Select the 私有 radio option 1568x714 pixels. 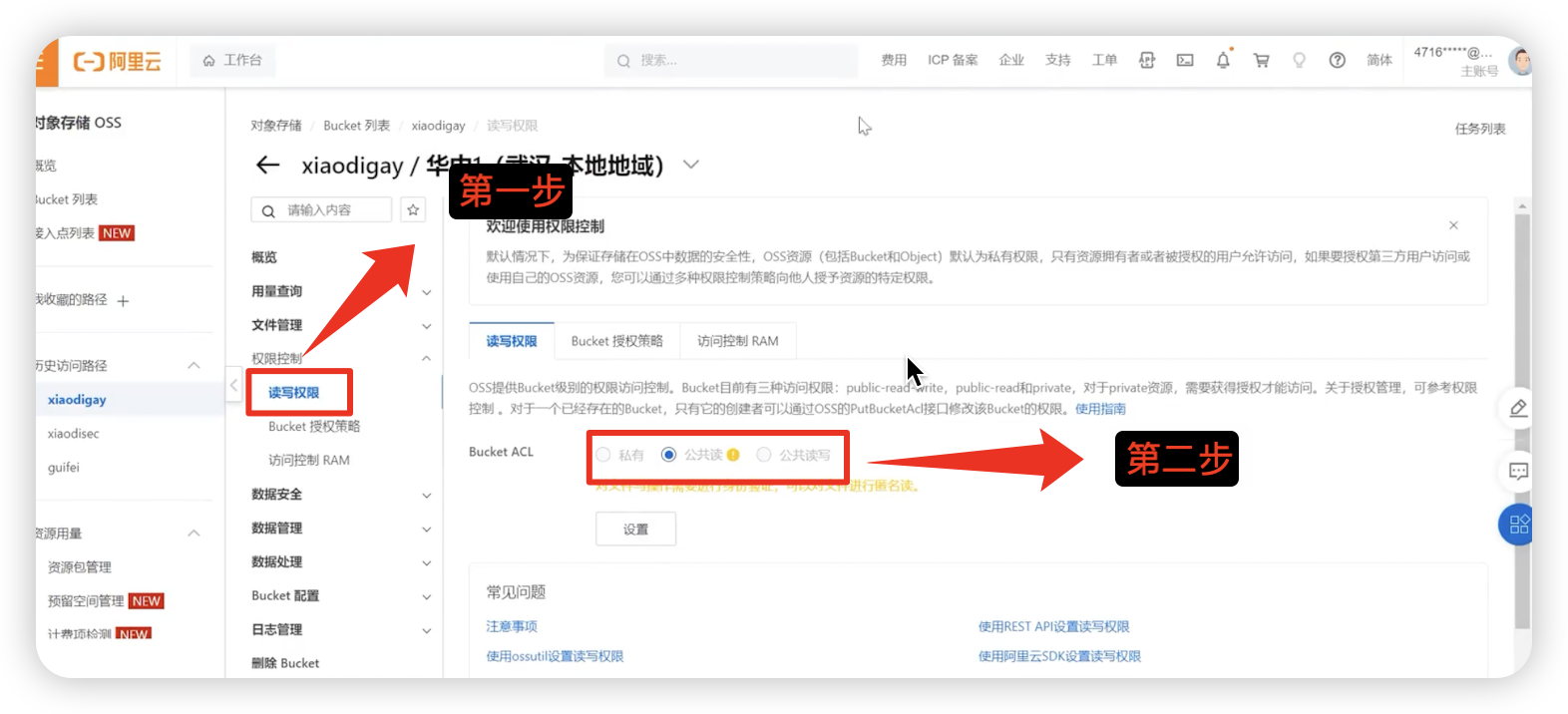603,455
